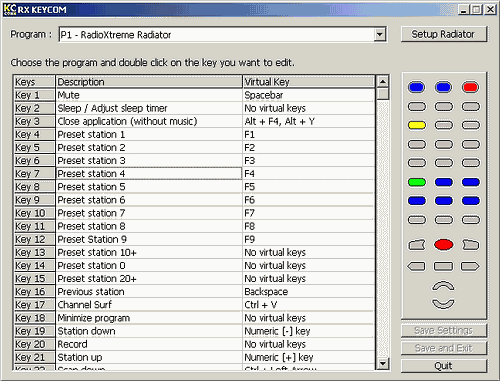This screenshot has height=381, width=500.
Task: Click the curved gray button left of red oval
Action: pyautogui.click(x=417, y=245)
